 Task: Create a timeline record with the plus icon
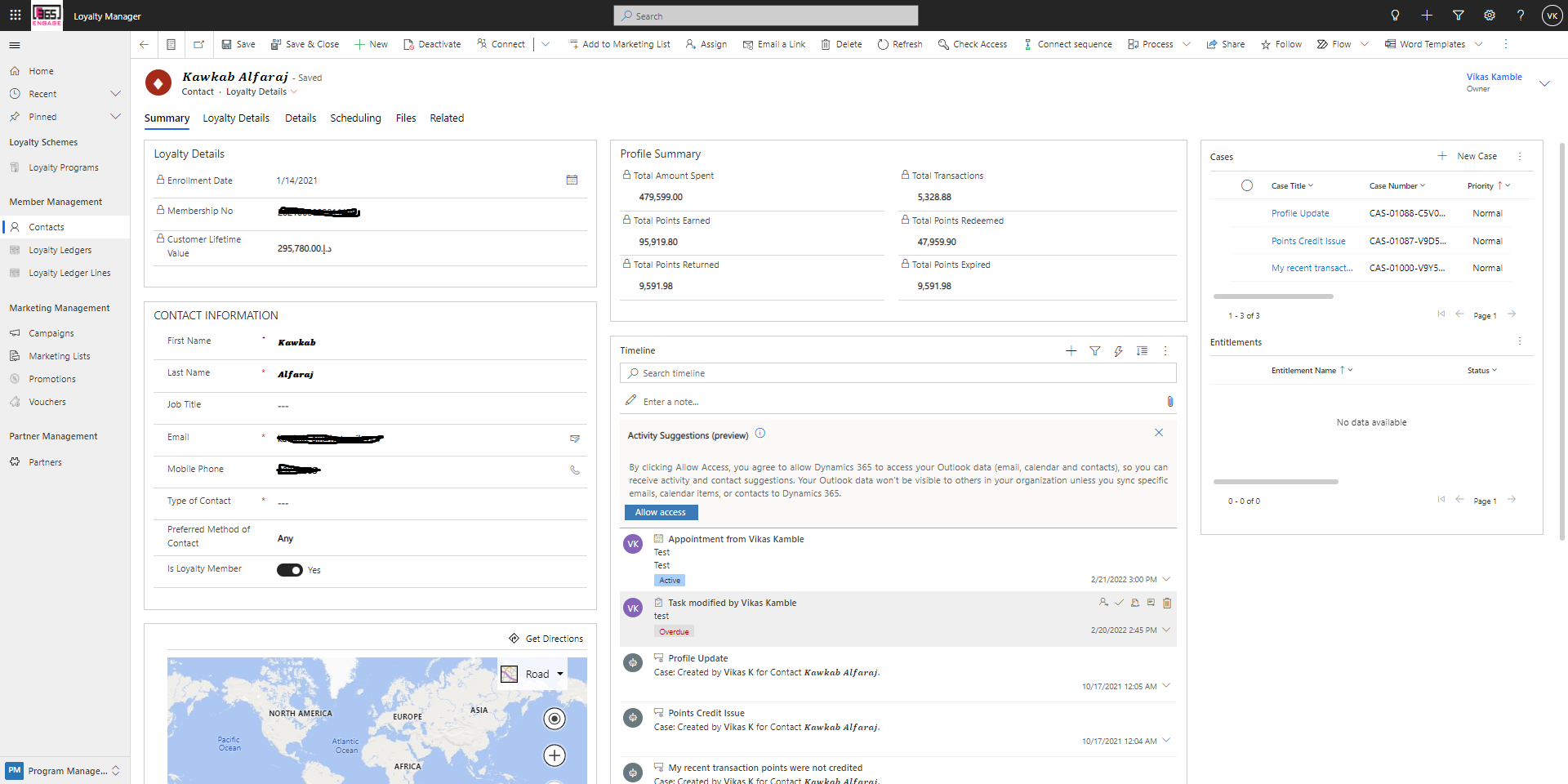[x=1071, y=351]
